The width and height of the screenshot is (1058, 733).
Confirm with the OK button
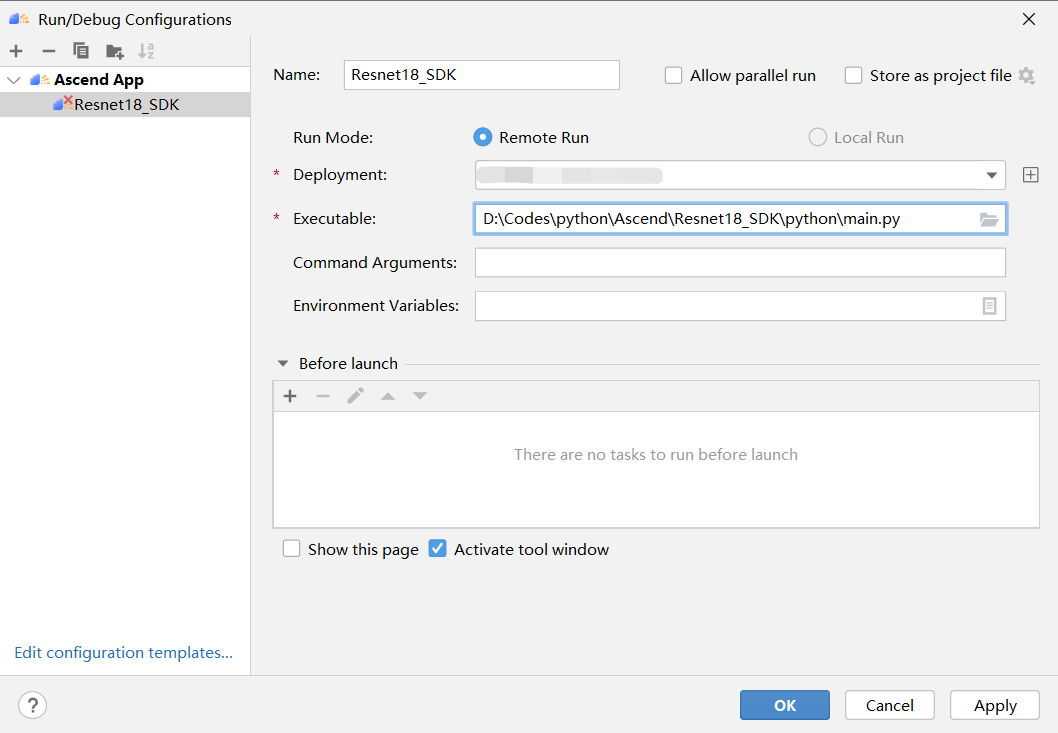[785, 705]
